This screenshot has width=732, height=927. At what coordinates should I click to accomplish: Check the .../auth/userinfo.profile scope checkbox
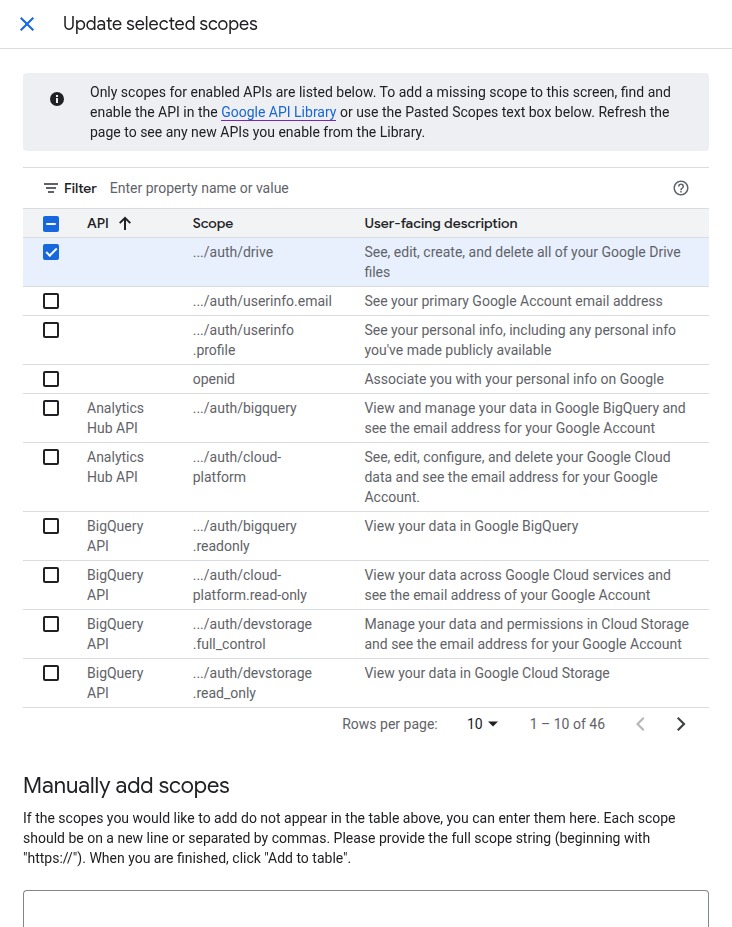click(51, 330)
